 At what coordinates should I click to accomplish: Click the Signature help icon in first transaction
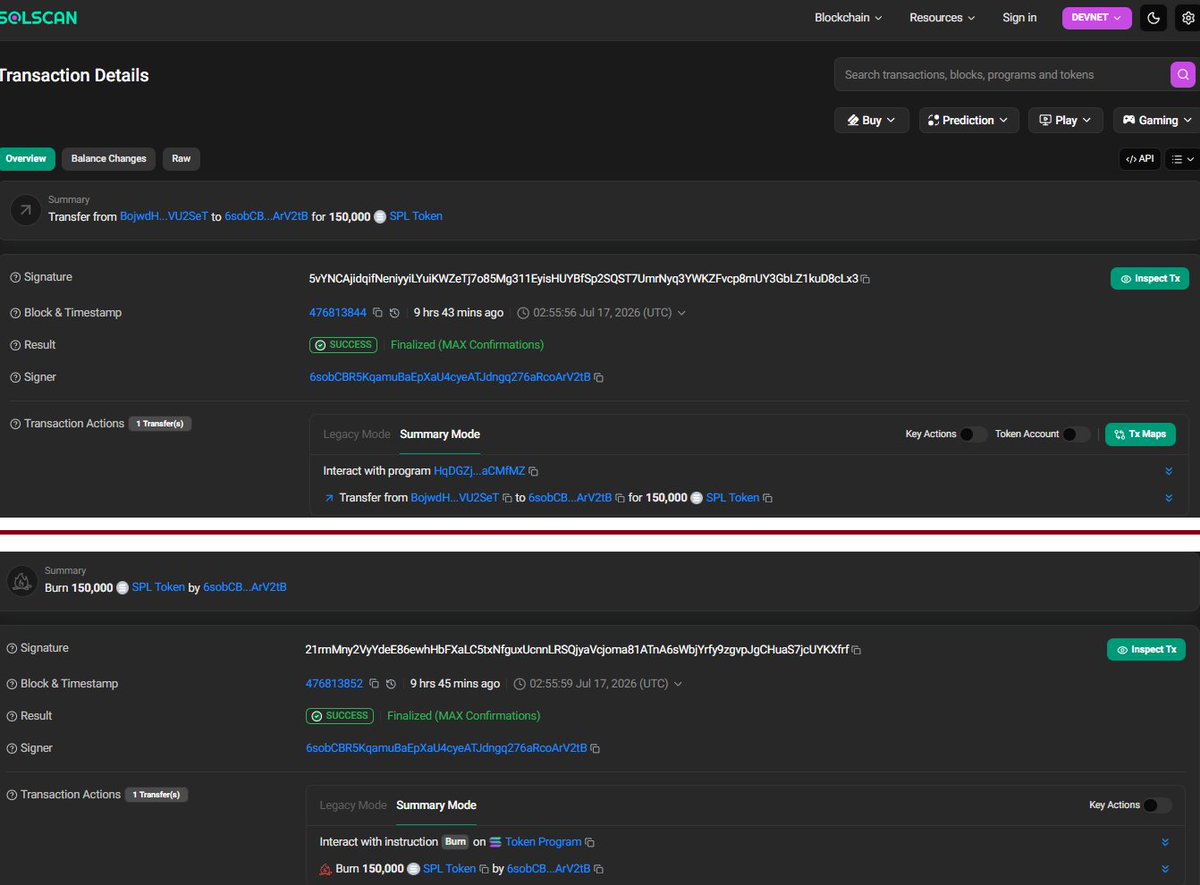[x=15, y=278]
